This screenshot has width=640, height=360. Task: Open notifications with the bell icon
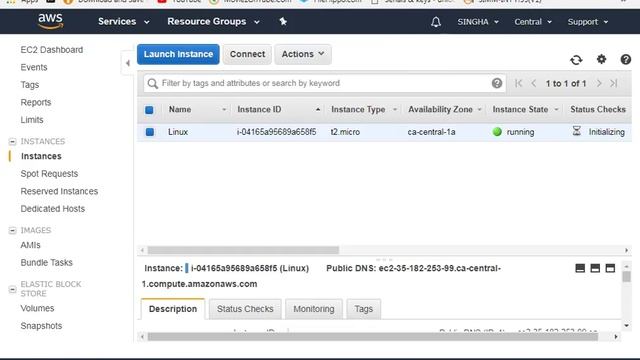click(x=436, y=22)
